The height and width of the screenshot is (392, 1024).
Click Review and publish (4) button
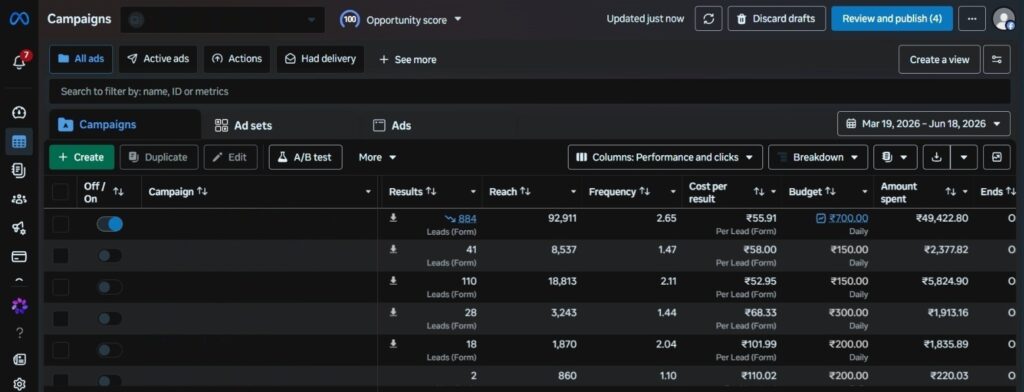pyautogui.click(x=891, y=19)
